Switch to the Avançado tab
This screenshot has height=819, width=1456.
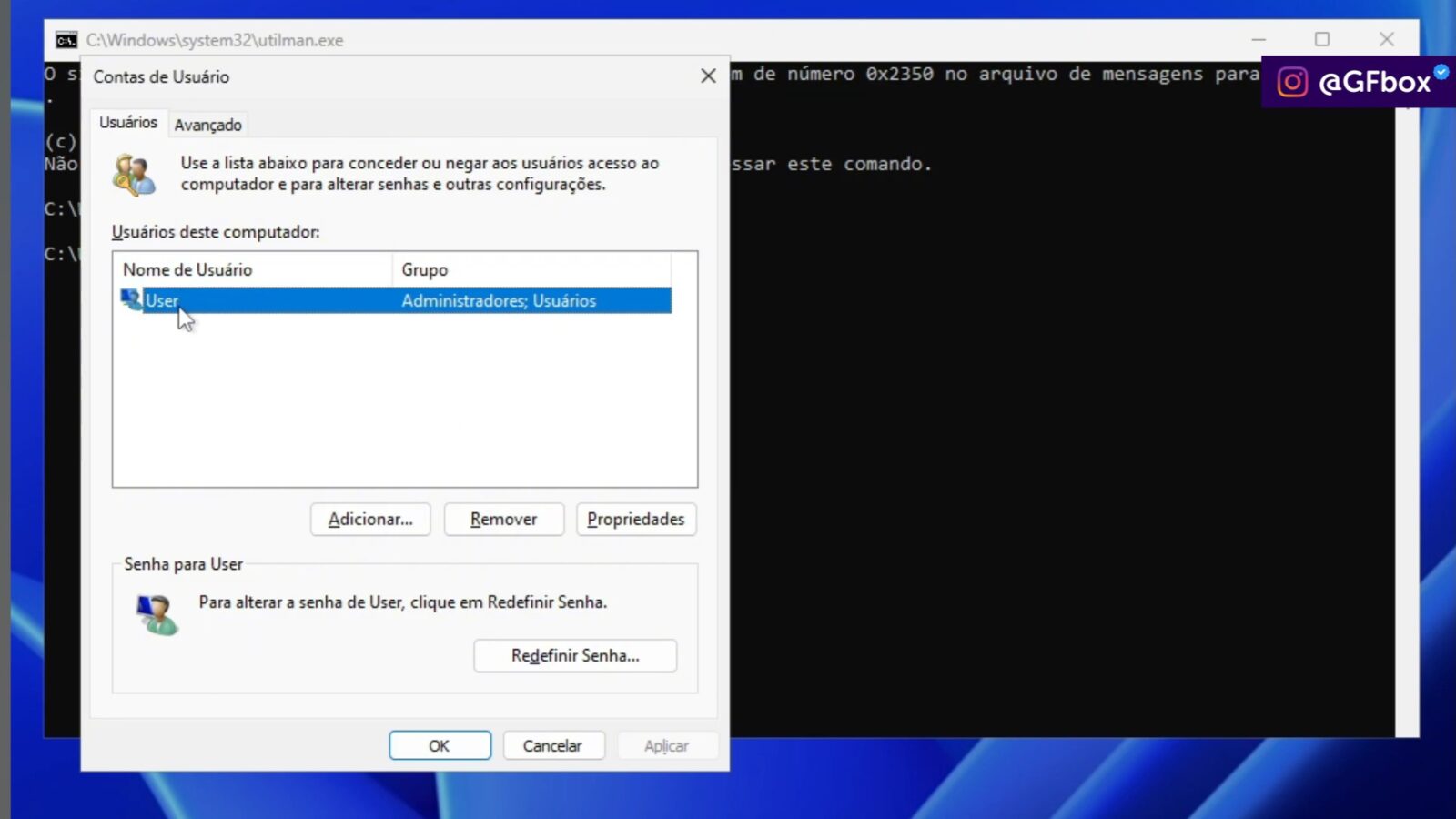(x=207, y=124)
